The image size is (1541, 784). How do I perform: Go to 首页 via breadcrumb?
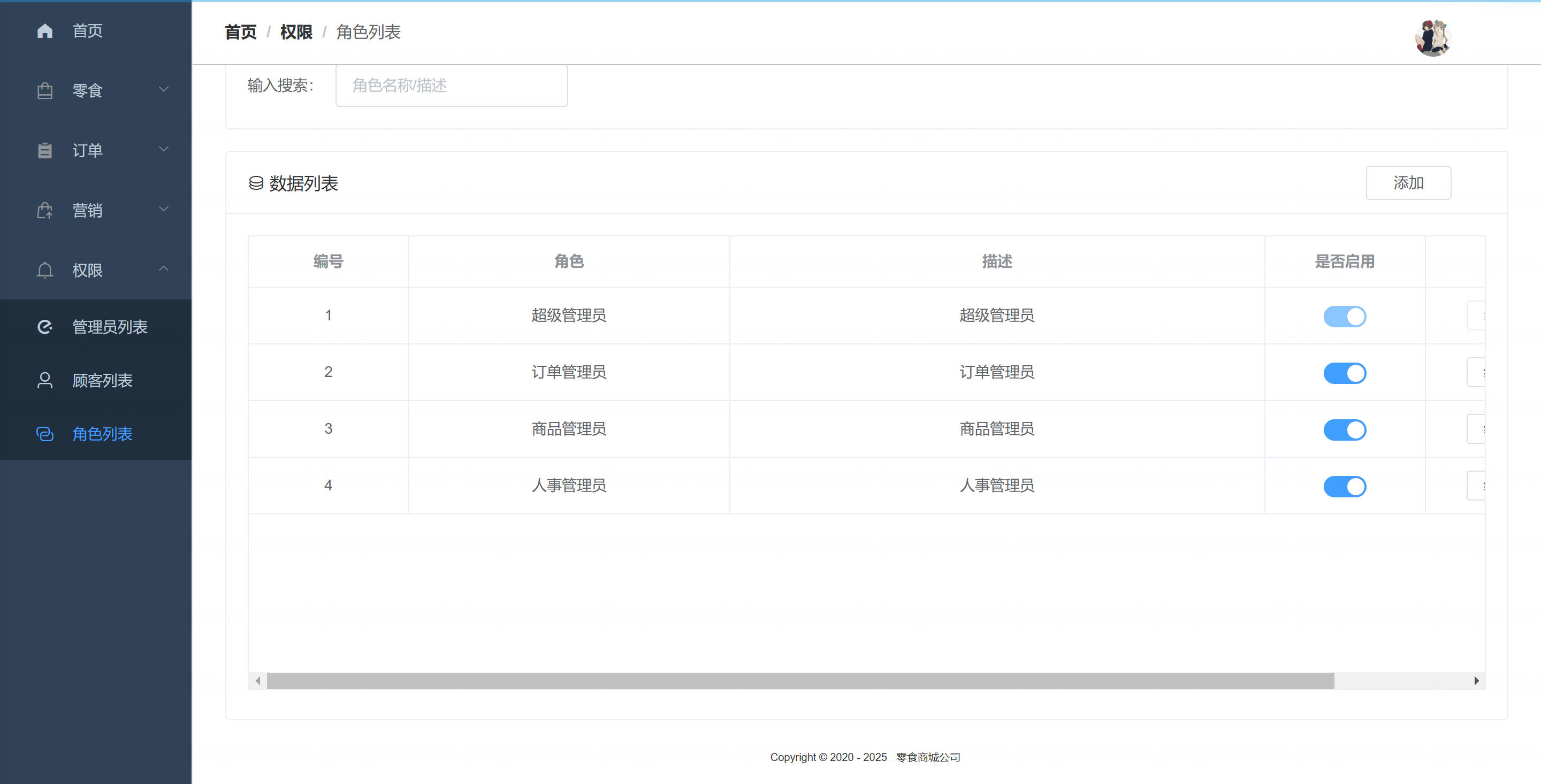pyautogui.click(x=240, y=32)
